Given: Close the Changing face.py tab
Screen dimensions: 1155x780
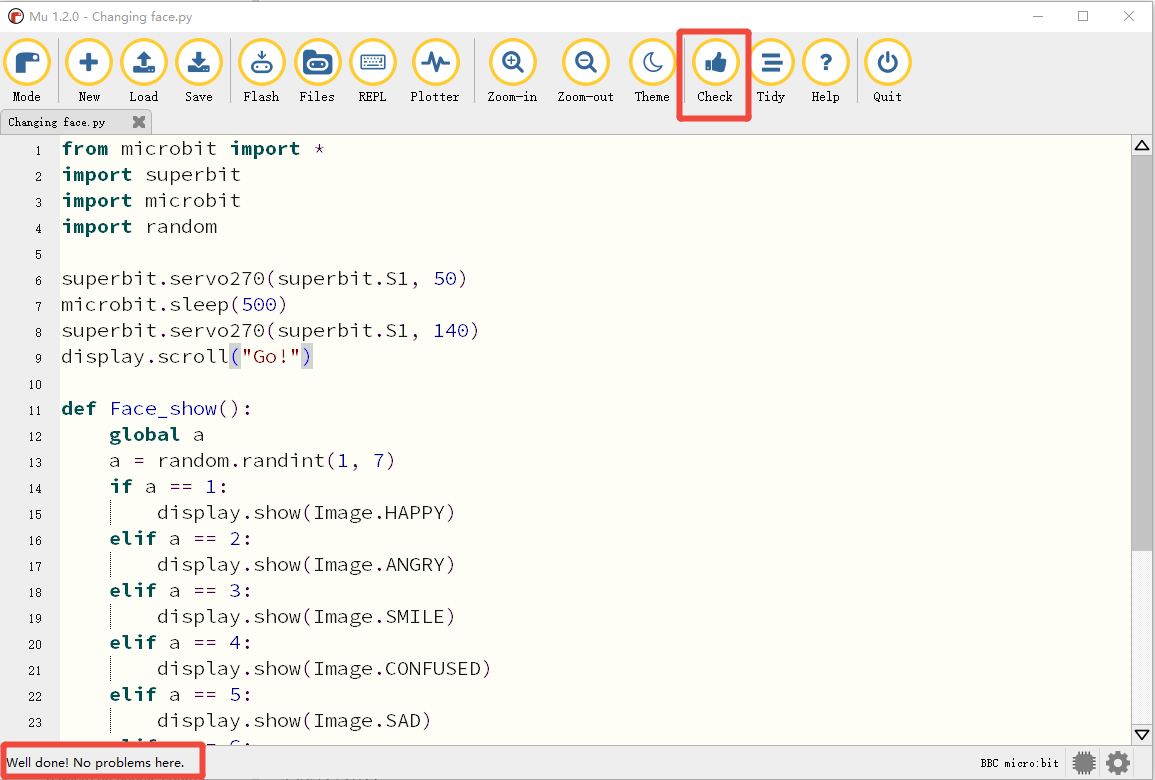Looking at the screenshot, I should pos(138,122).
